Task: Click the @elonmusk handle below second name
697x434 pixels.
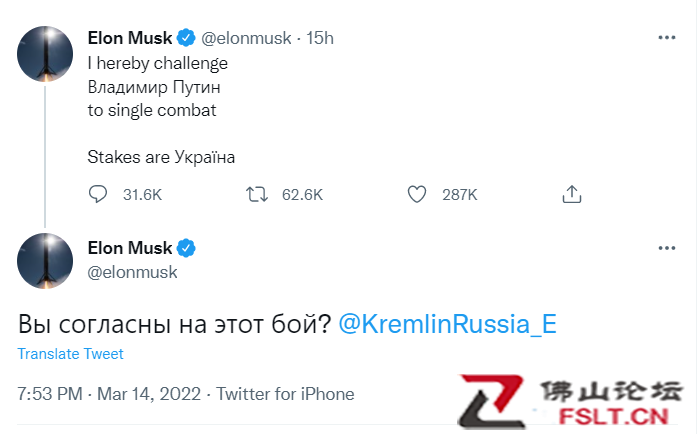Action: point(132,270)
